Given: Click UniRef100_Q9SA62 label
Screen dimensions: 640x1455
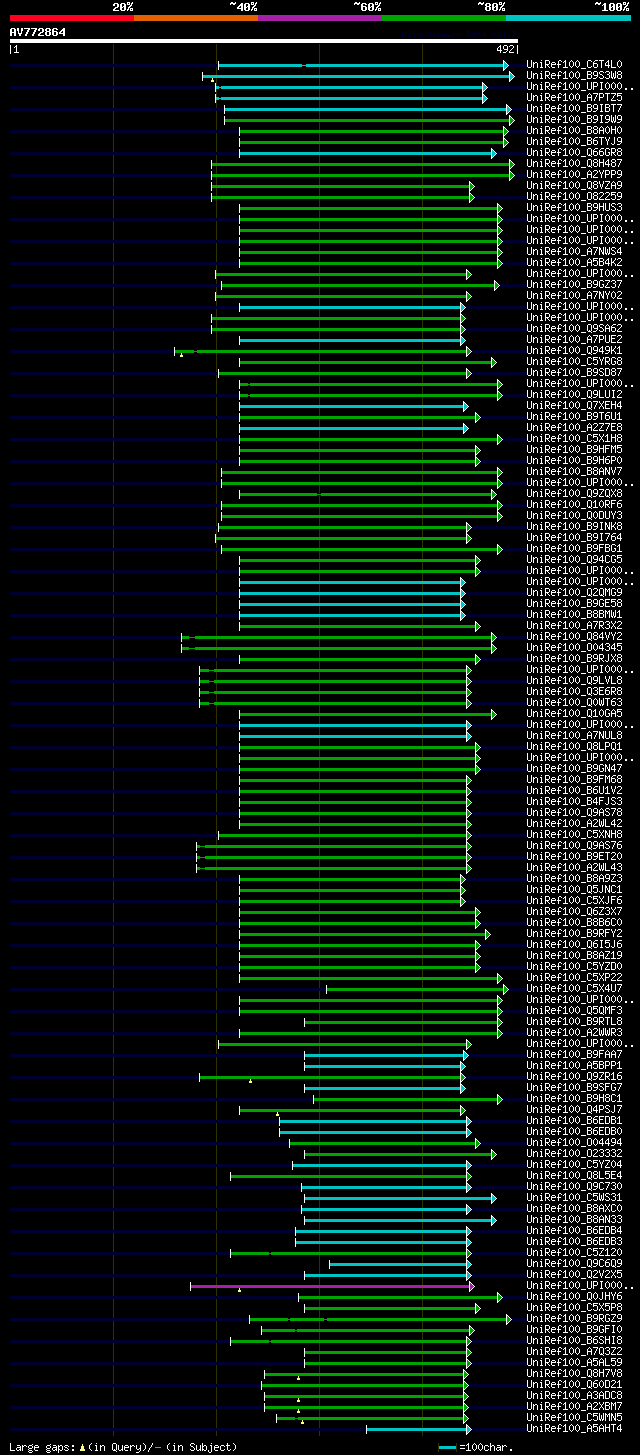Looking at the screenshot, I should pos(575,328).
